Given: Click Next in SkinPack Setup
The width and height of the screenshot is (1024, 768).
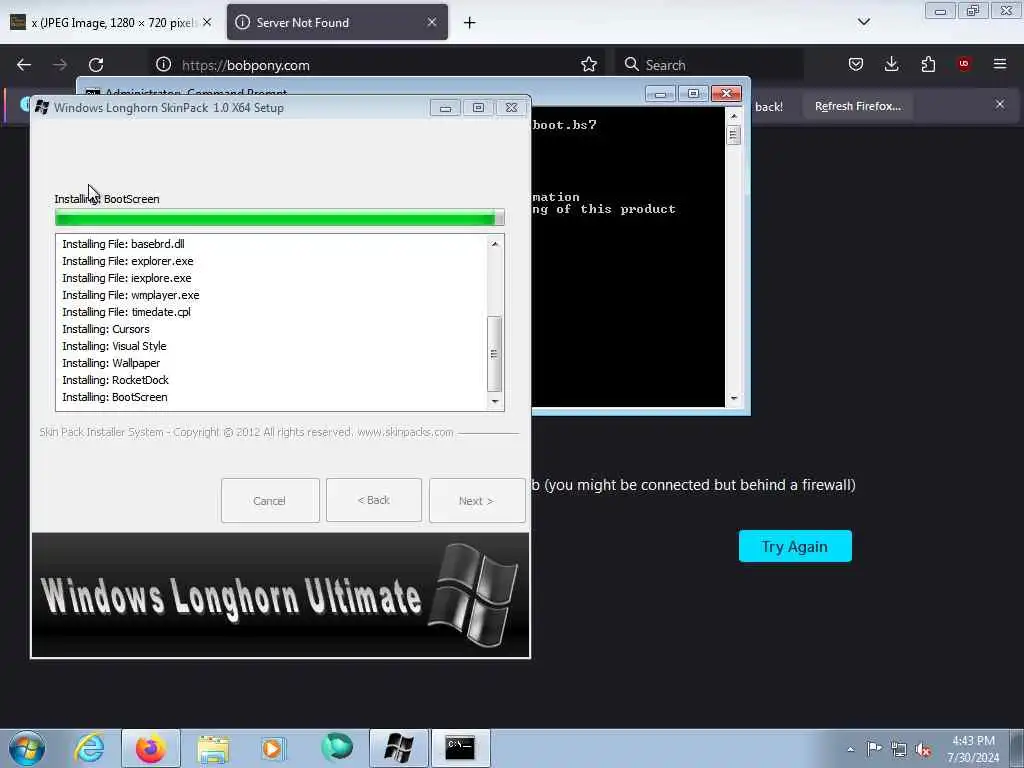Looking at the screenshot, I should tap(477, 501).
